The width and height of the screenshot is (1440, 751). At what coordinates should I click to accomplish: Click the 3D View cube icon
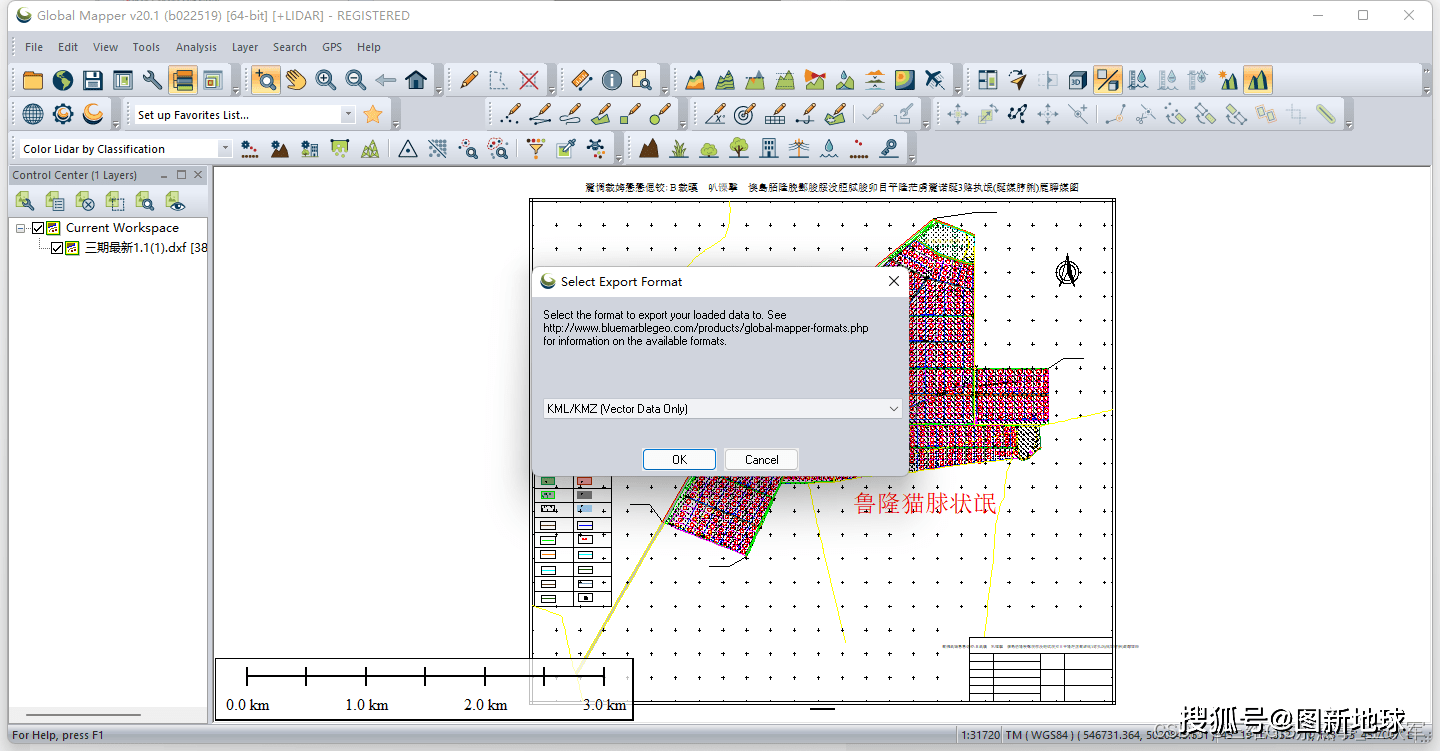[1077, 80]
